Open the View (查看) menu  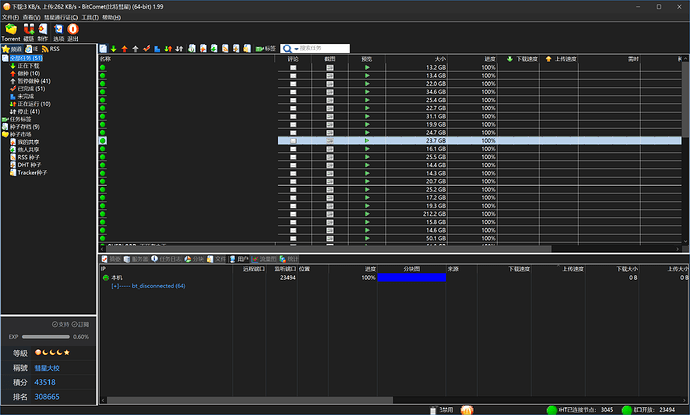point(31,17)
